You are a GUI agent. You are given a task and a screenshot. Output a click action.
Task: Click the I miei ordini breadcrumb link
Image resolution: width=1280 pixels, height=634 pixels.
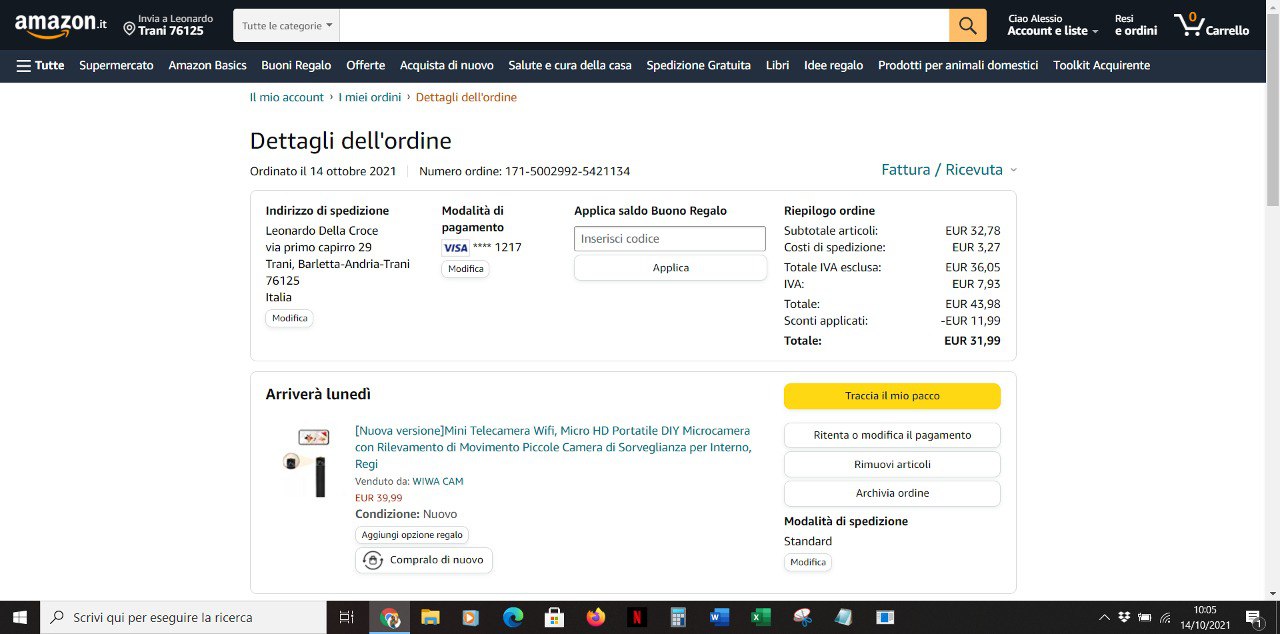coord(369,97)
